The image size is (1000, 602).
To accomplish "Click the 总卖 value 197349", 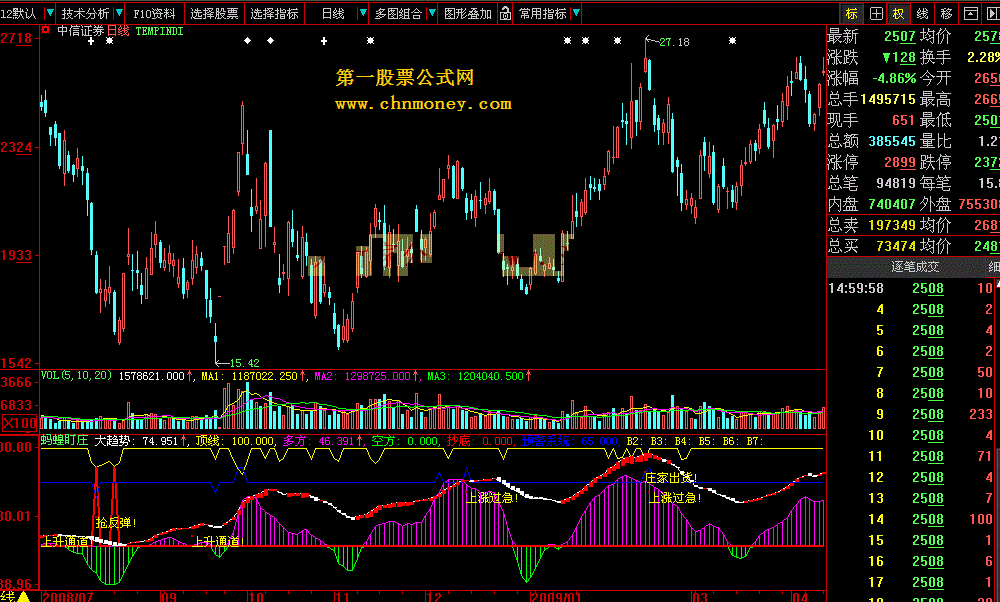I will [892, 225].
